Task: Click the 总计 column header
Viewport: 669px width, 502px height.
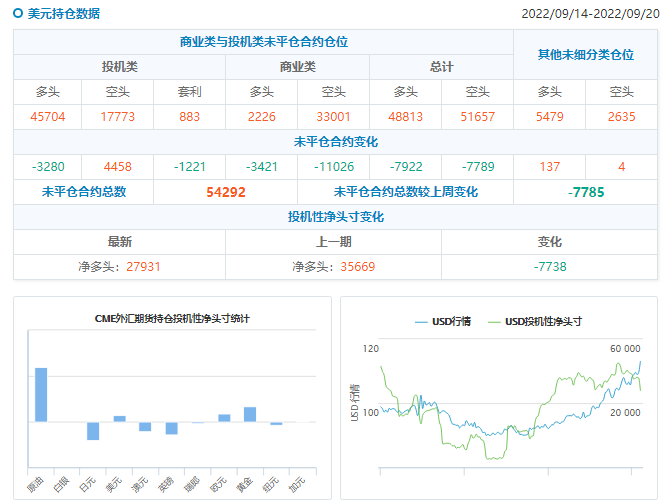Action: [441, 67]
